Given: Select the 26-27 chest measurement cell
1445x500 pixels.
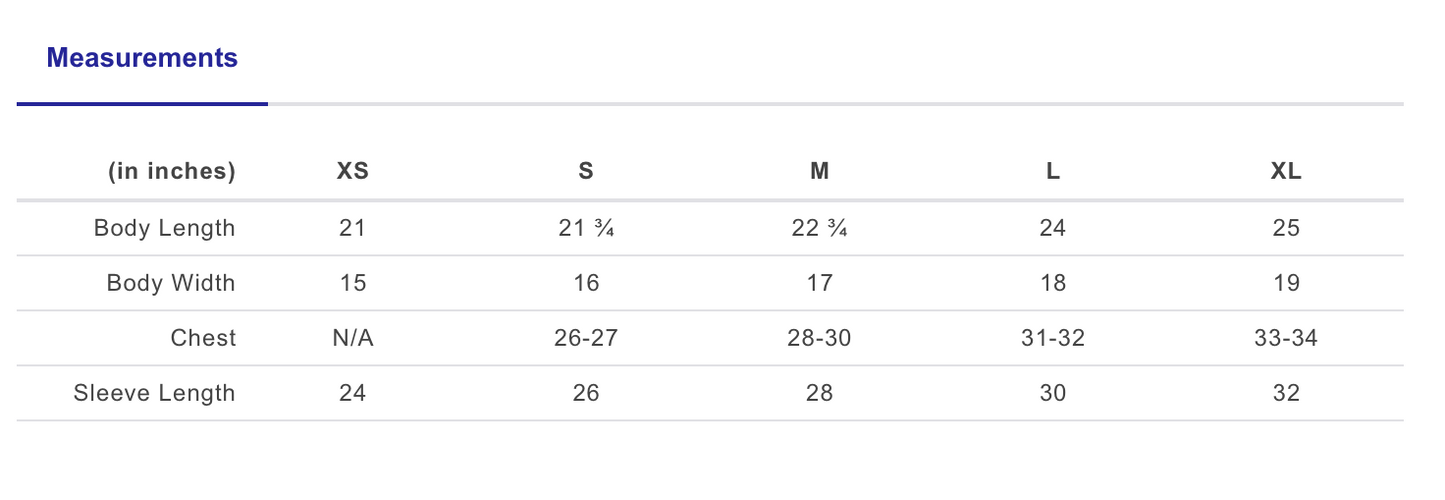Looking at the screenshot, I should pyautogui.click(x=586, y=338).
